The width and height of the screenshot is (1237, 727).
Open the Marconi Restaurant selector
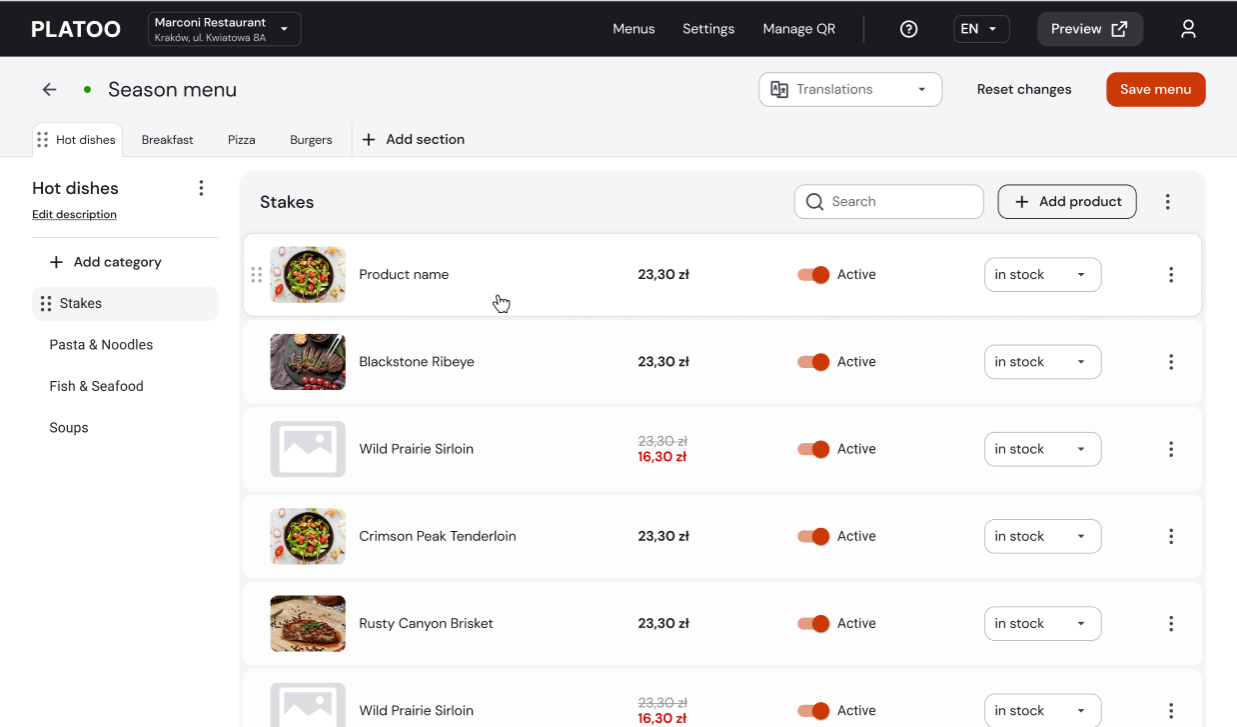tap(223, 28)
